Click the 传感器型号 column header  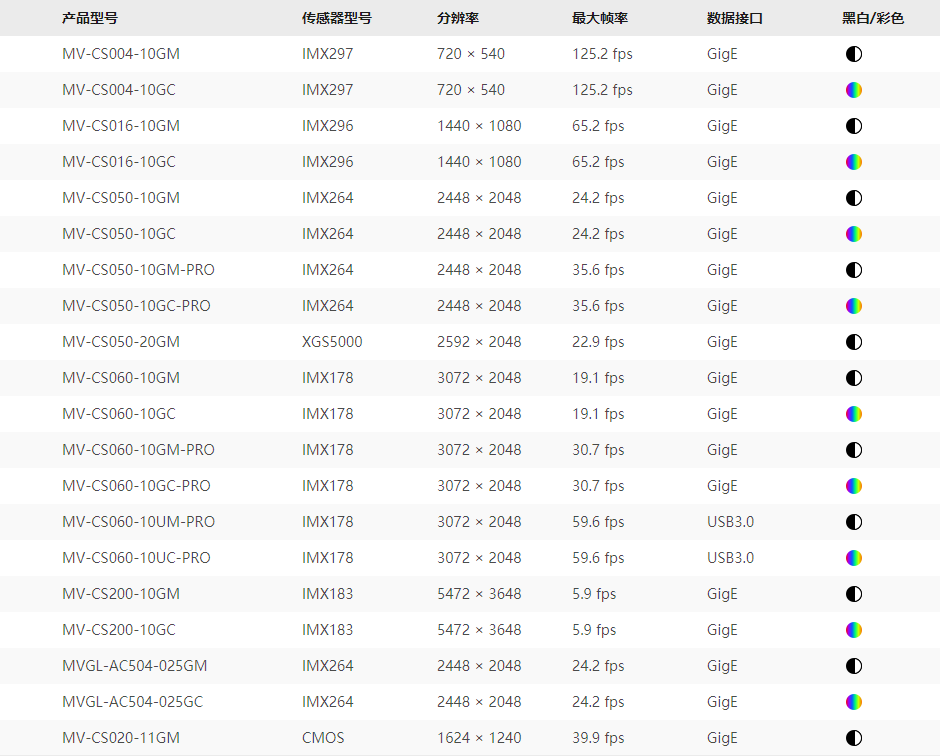(336, 18)
